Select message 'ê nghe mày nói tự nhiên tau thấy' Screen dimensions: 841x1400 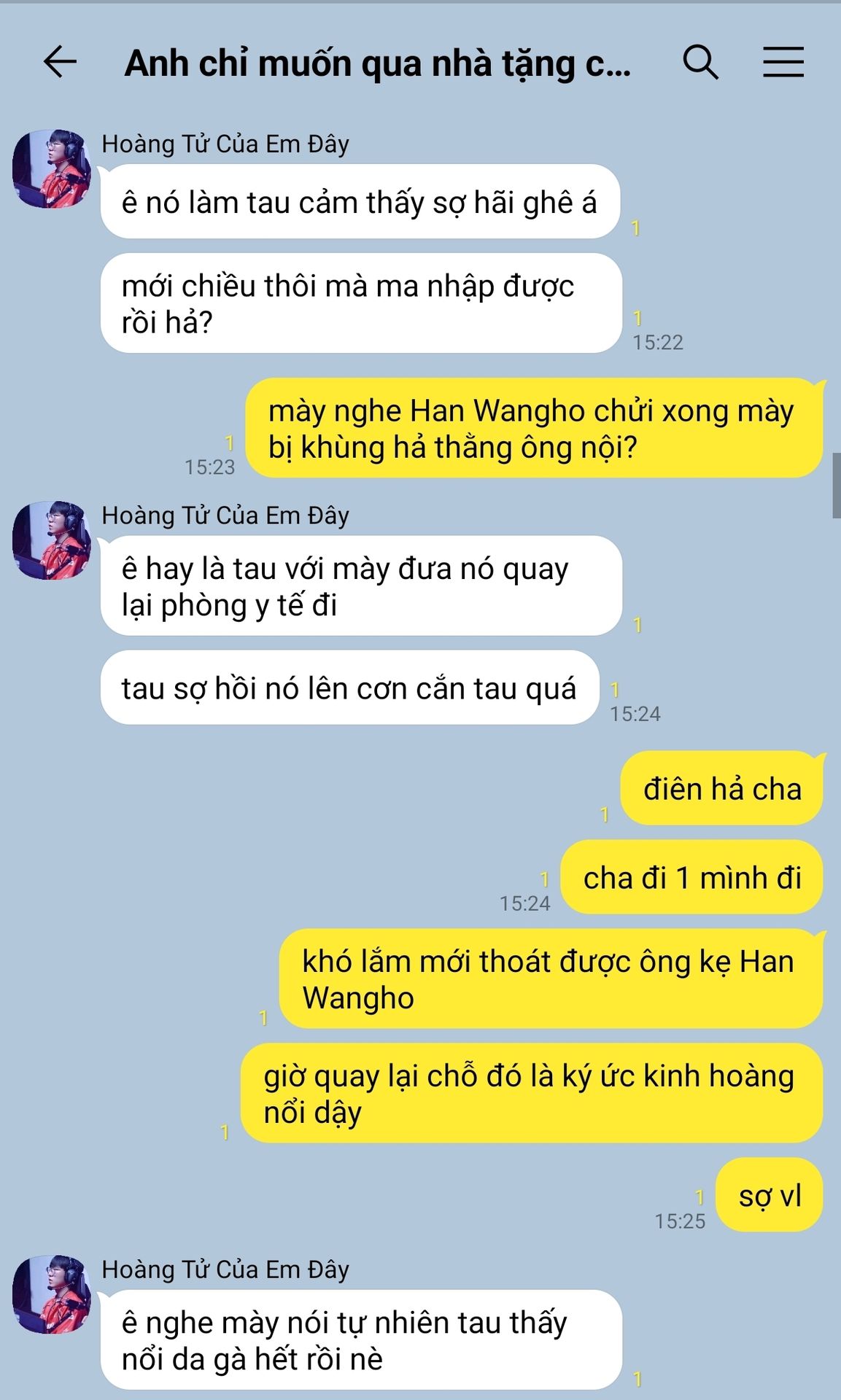pyautogui.click(x=361, y=1340)
